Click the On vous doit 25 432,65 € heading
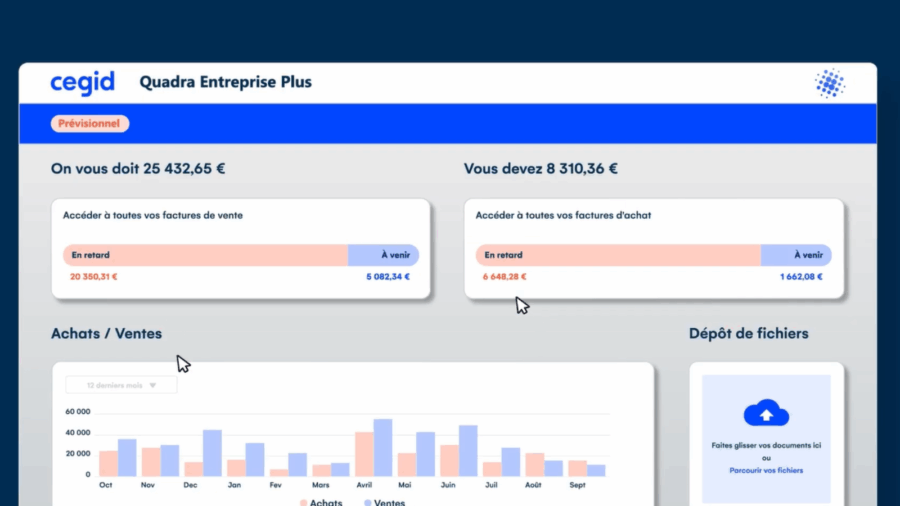 point(138,169)
